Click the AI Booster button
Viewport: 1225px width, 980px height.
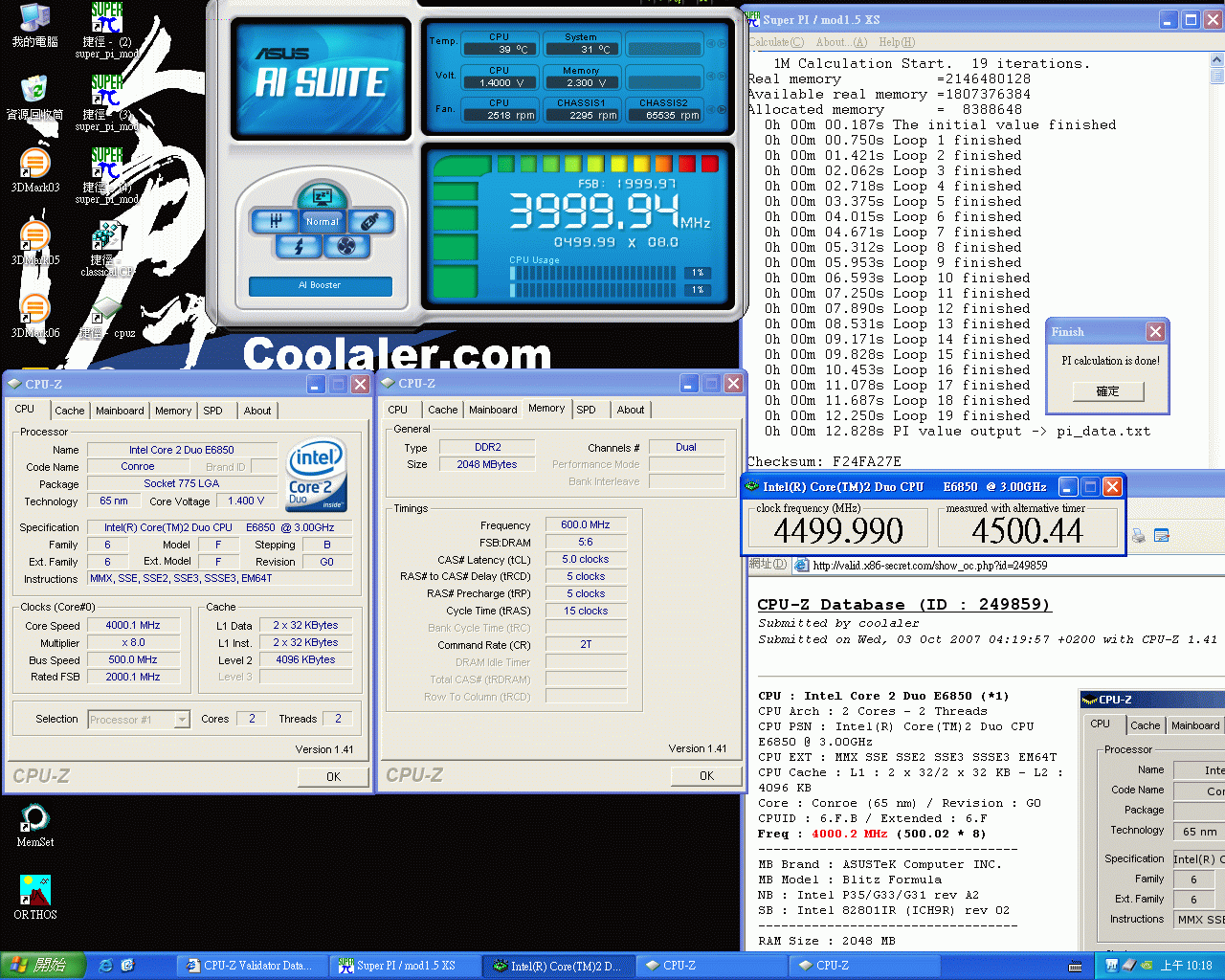pyautogui.click(x=320, y=285)
